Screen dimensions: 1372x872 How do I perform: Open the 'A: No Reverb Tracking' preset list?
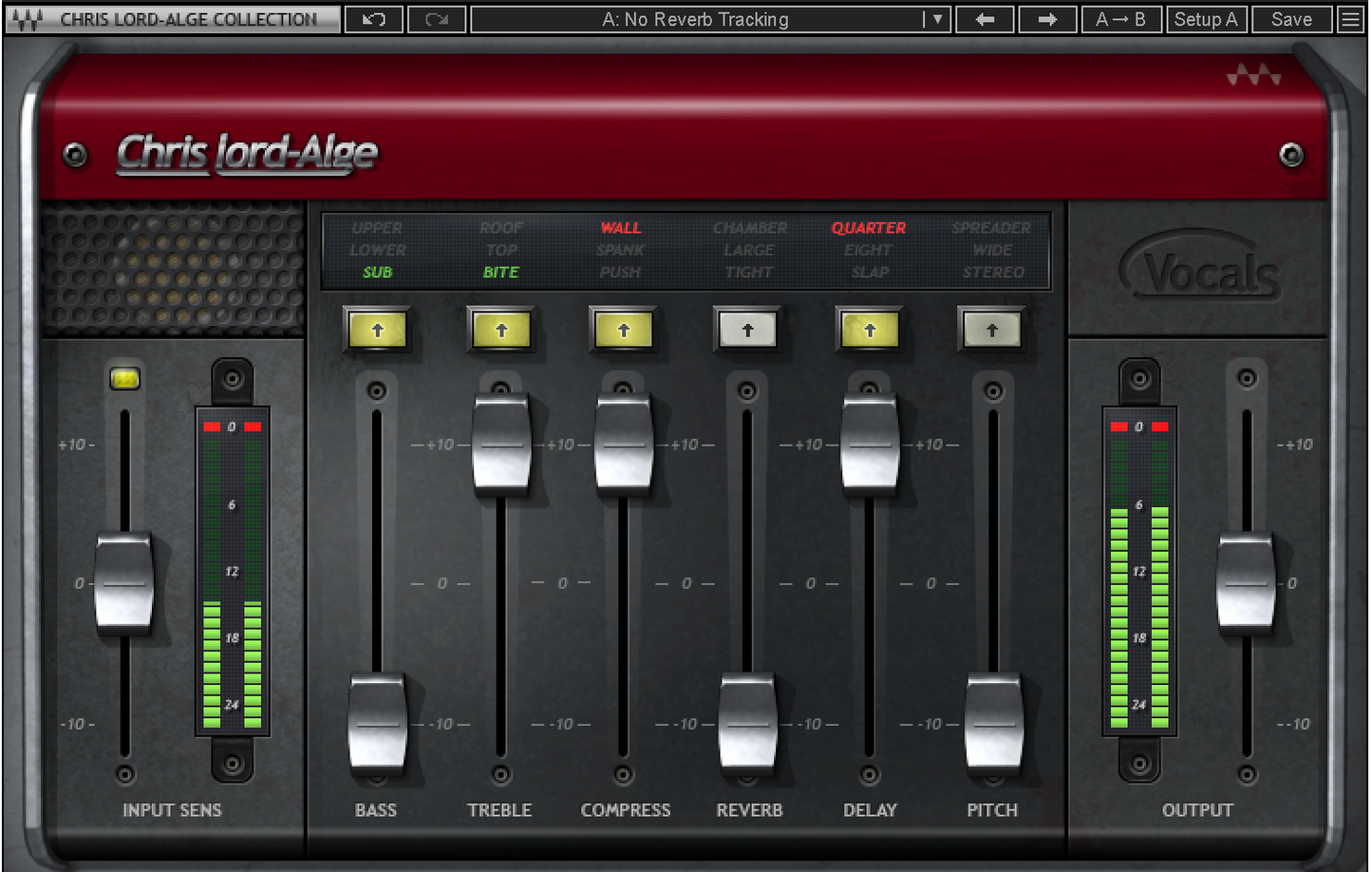(x=695, y=19)
